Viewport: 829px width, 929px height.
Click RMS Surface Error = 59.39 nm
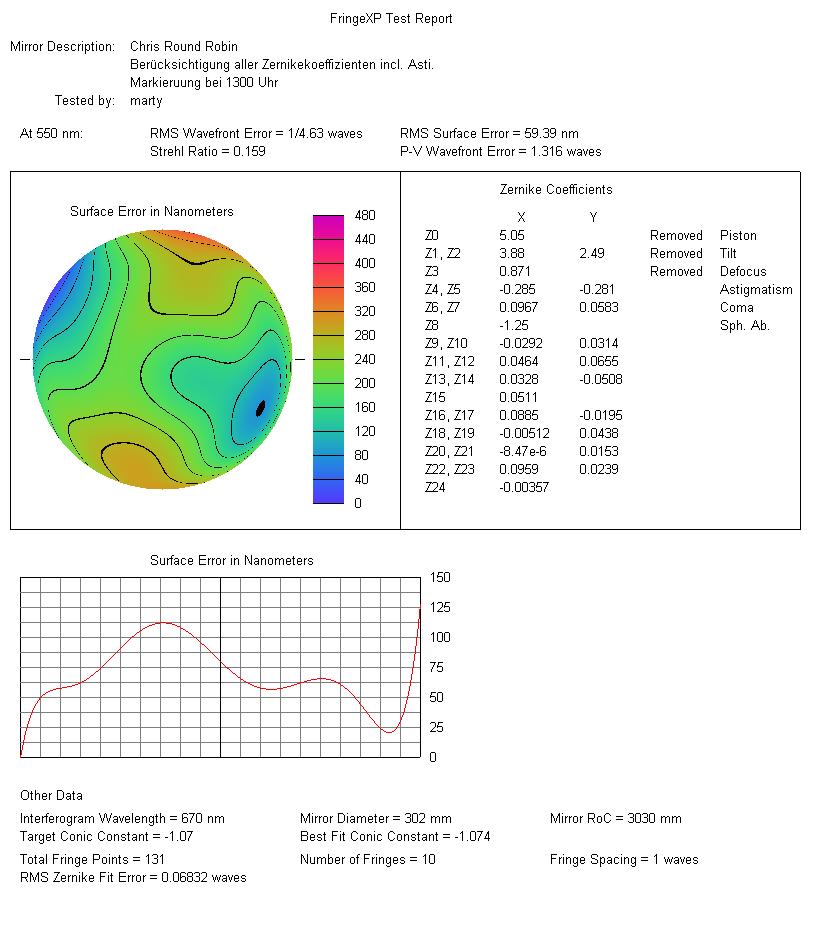point(489,133)
